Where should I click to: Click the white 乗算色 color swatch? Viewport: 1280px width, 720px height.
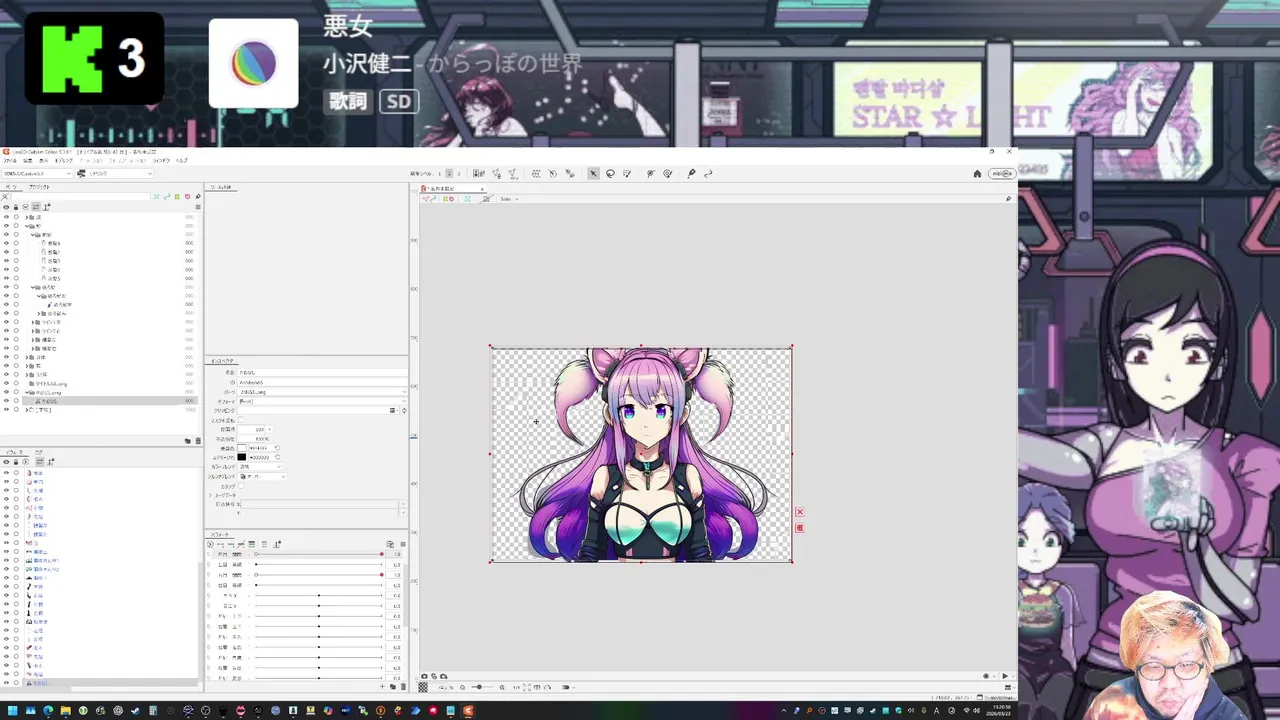click(x=242, y=448)
